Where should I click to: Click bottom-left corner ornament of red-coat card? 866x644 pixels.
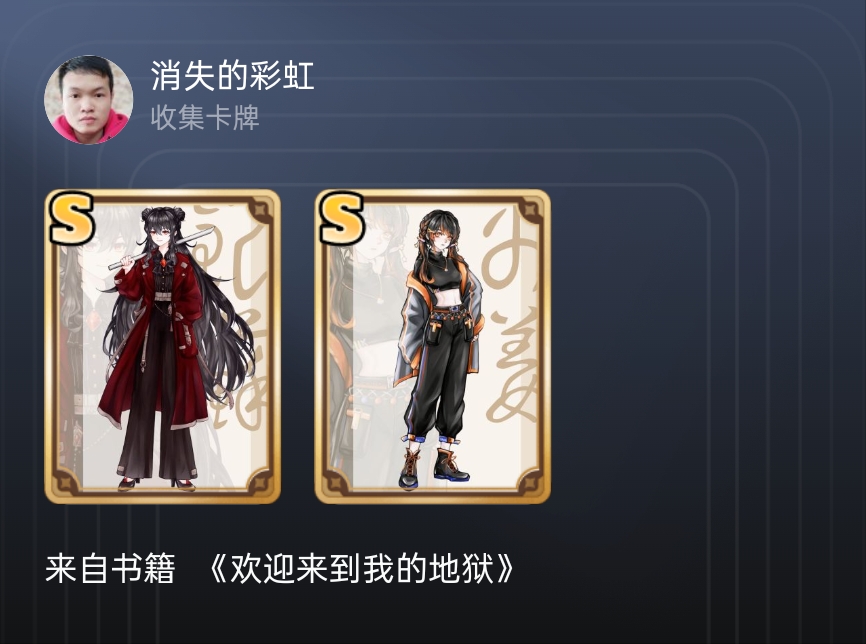pos(66,482)
